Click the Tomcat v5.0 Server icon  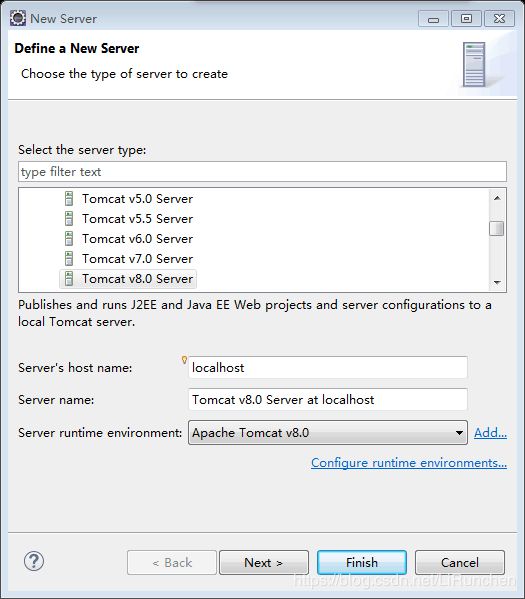pos(69,199)
